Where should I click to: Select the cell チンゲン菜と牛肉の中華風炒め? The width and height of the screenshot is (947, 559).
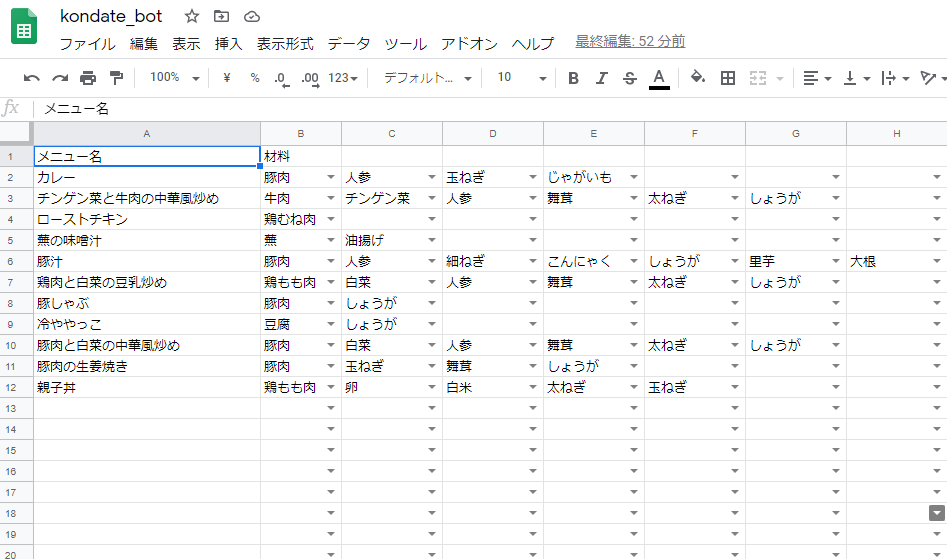tap(147, 198)
